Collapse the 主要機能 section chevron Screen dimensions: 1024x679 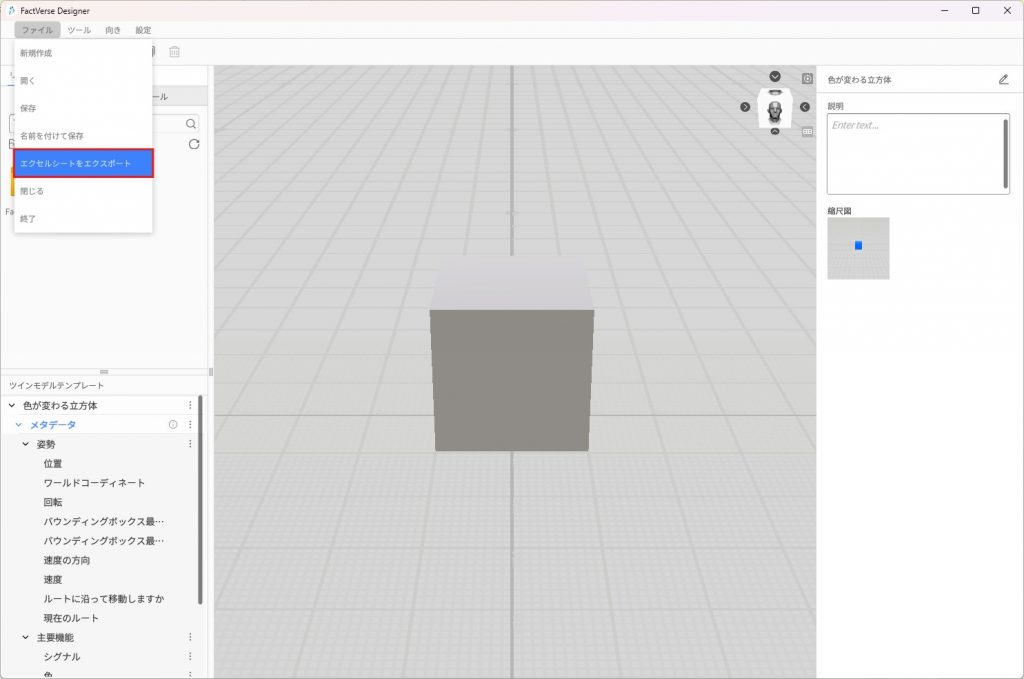pyautogui.click(x=26, y=638)
